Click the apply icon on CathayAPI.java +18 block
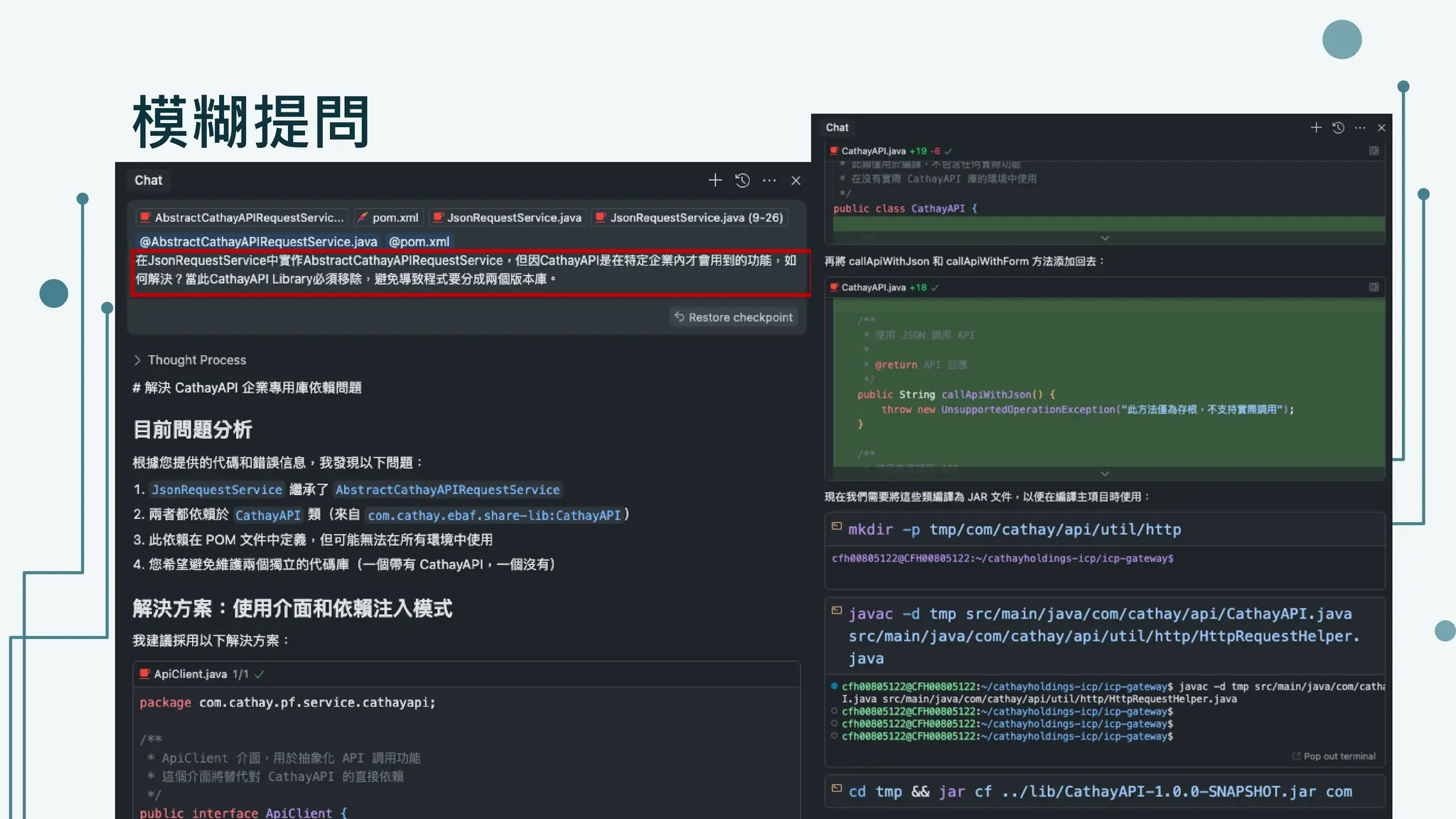Viewport: 1456px width, 819px height. (1374, 287)
